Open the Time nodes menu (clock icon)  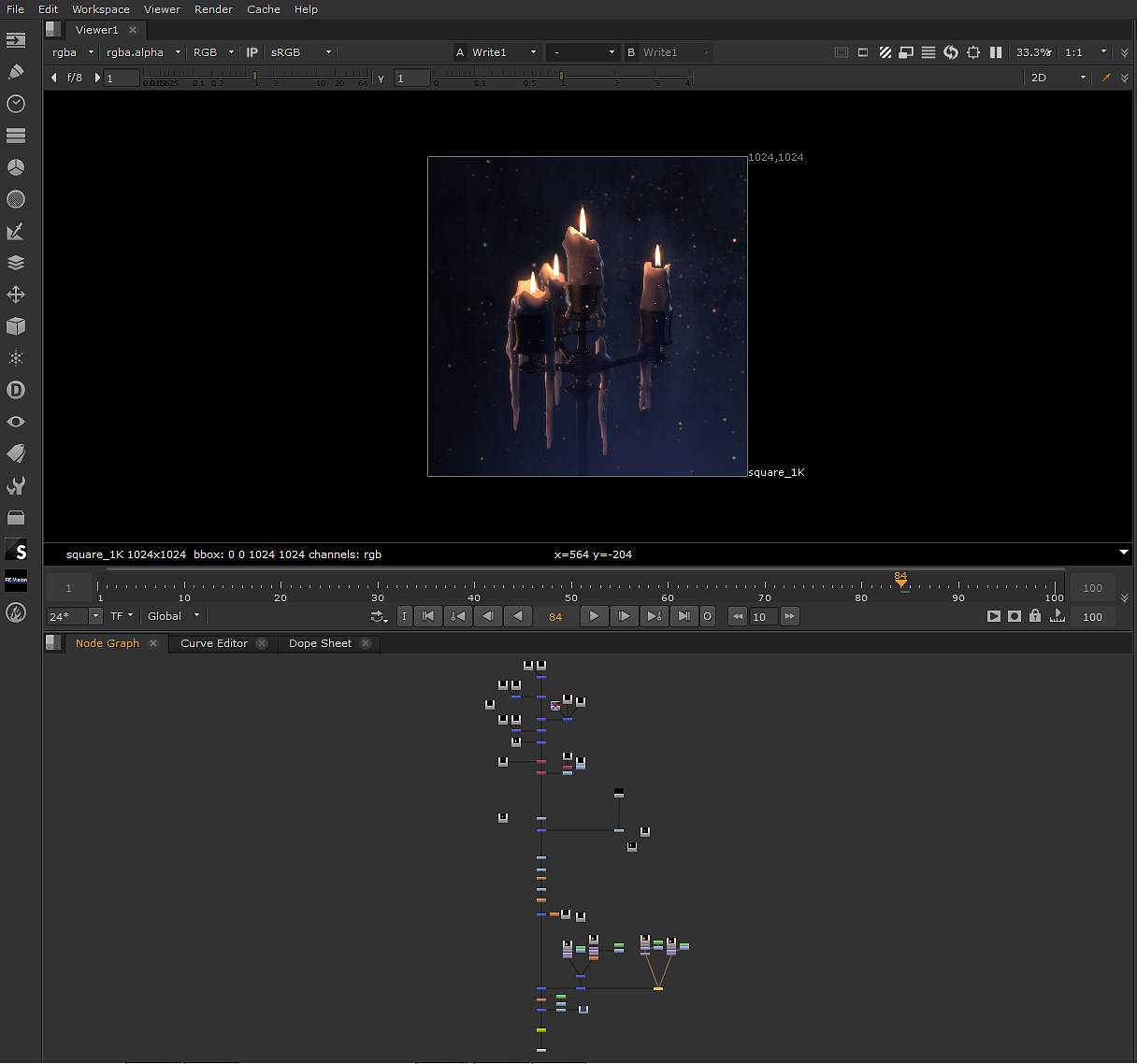click(x=16, y=104)
